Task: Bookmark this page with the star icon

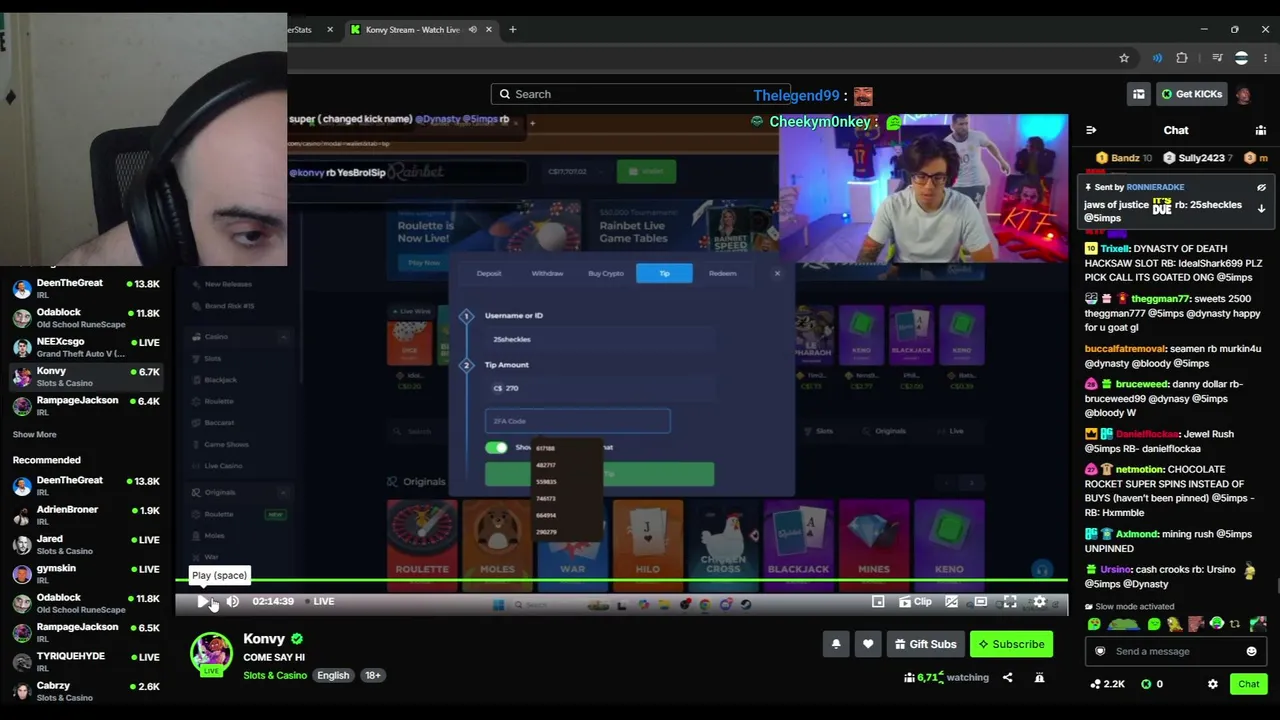Action: click(1124, 58)
